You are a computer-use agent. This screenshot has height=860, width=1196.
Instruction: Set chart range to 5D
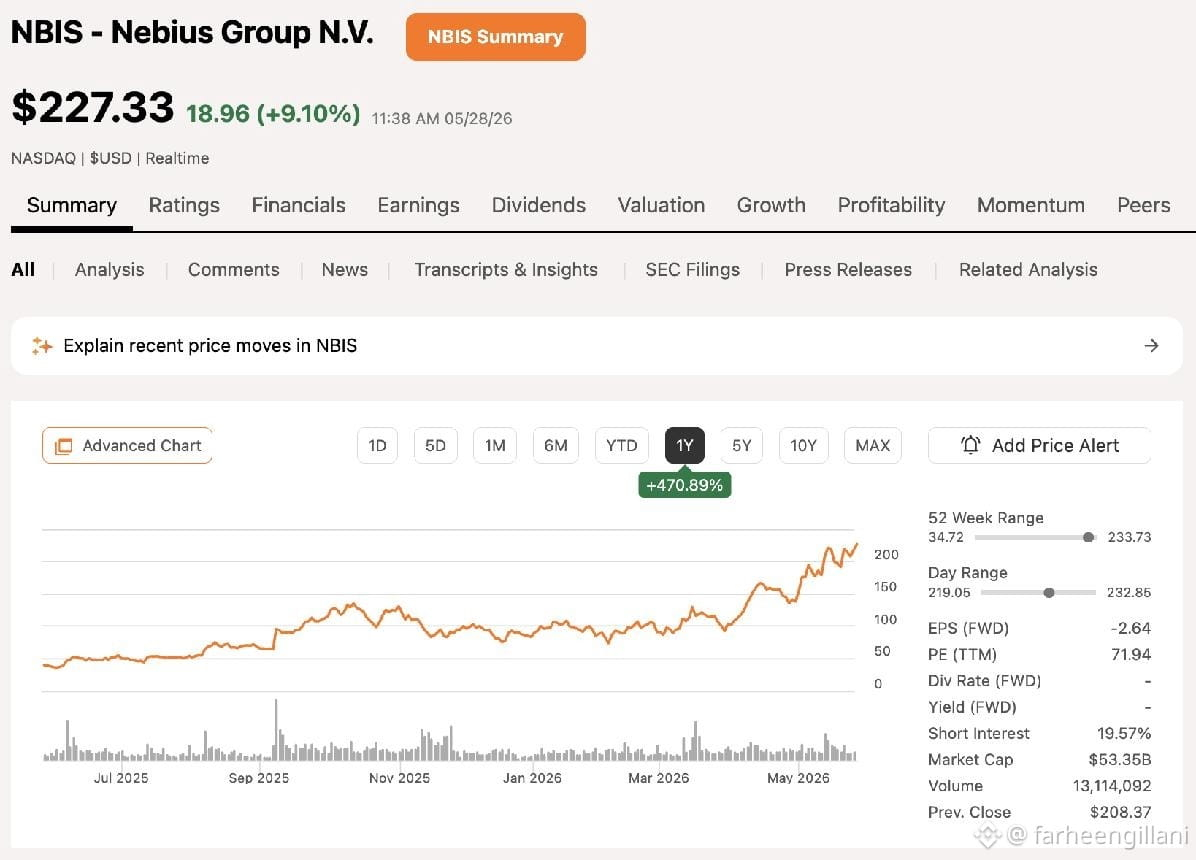436,446
